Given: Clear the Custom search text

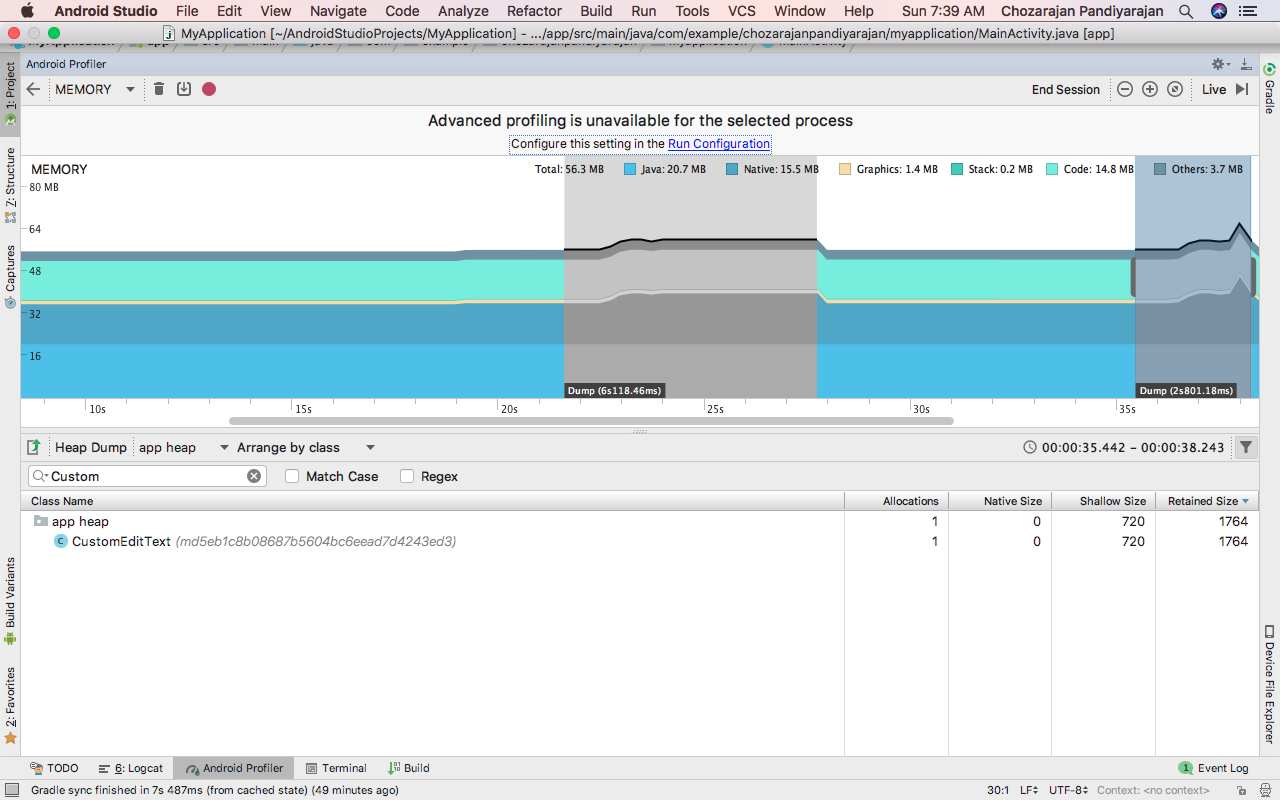Looking at the screenshot, I should (254, 476).
